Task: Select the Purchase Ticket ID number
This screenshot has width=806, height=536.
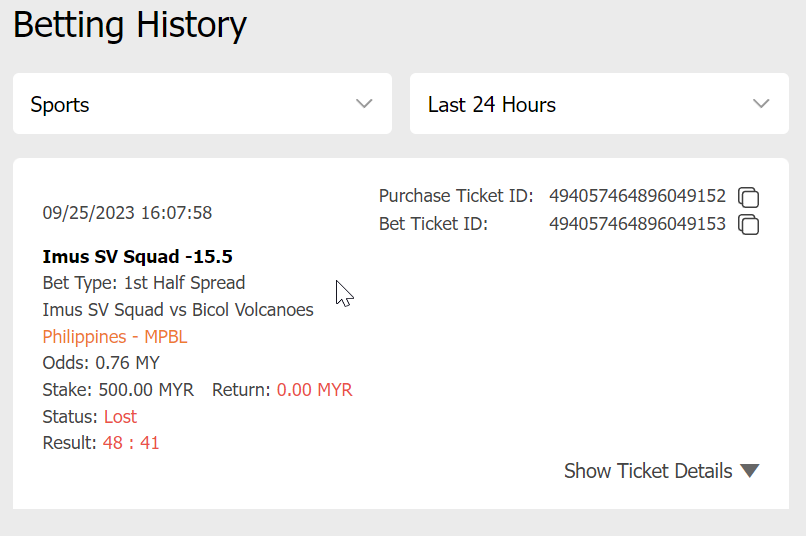Action: [x=637, y=196]
